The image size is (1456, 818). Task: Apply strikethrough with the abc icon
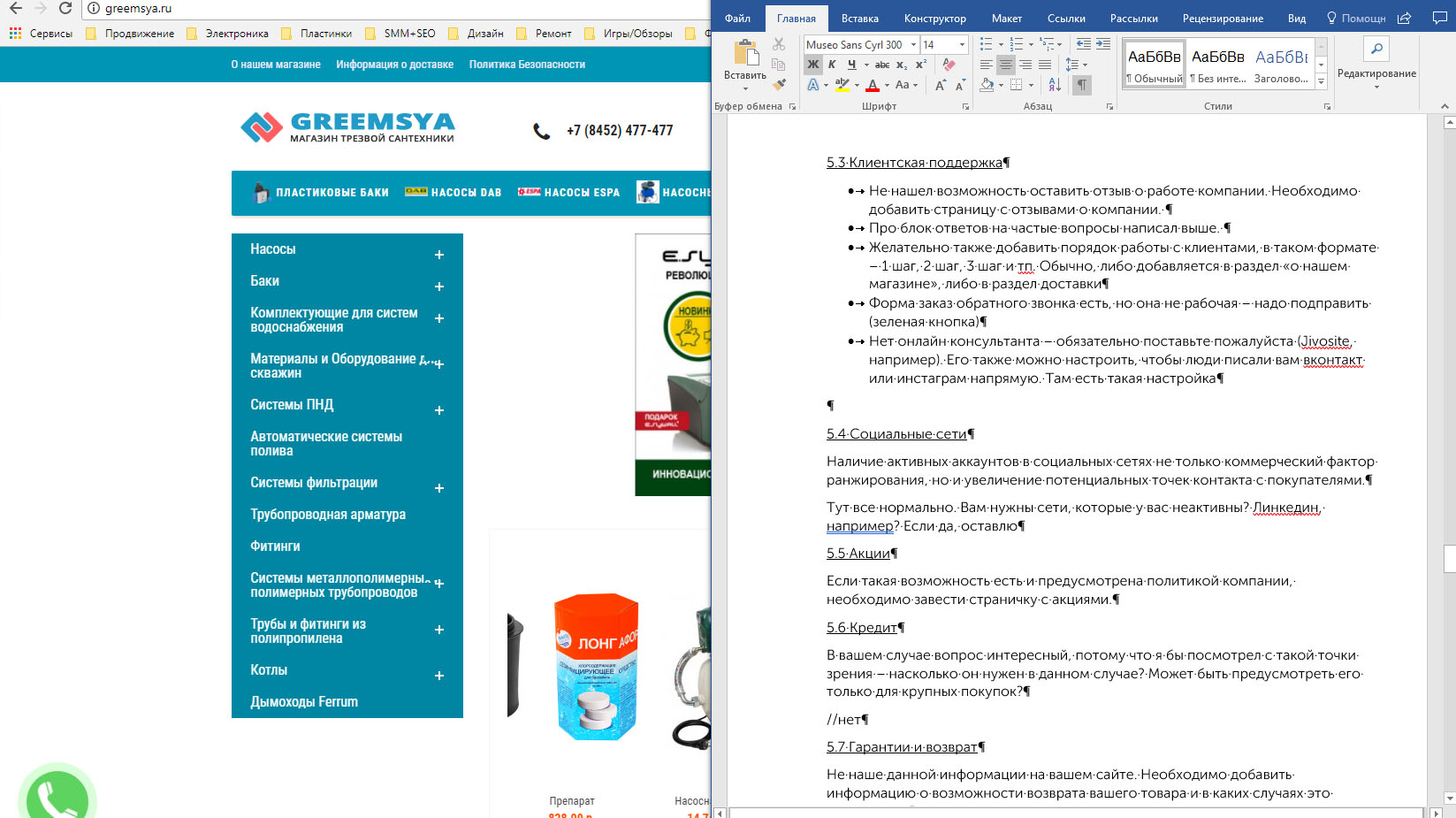(881, 65)
